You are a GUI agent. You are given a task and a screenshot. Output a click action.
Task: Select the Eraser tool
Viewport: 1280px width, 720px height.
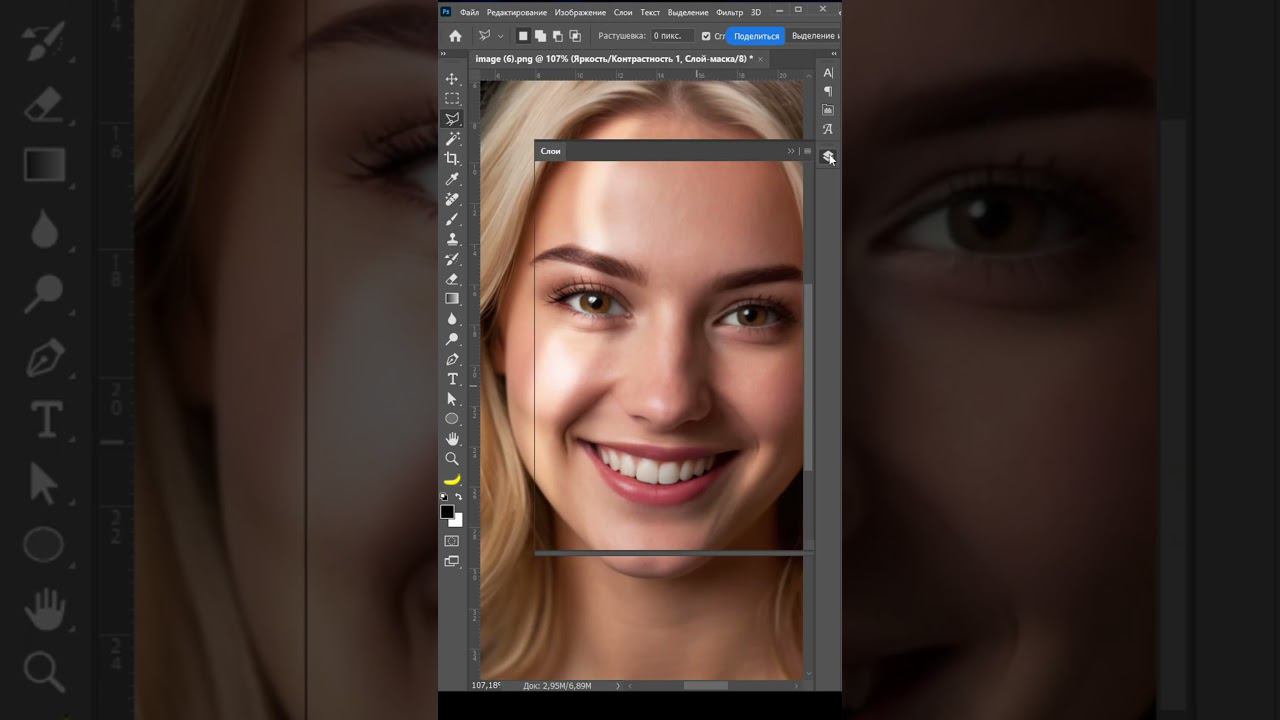(x=452, y=279)
